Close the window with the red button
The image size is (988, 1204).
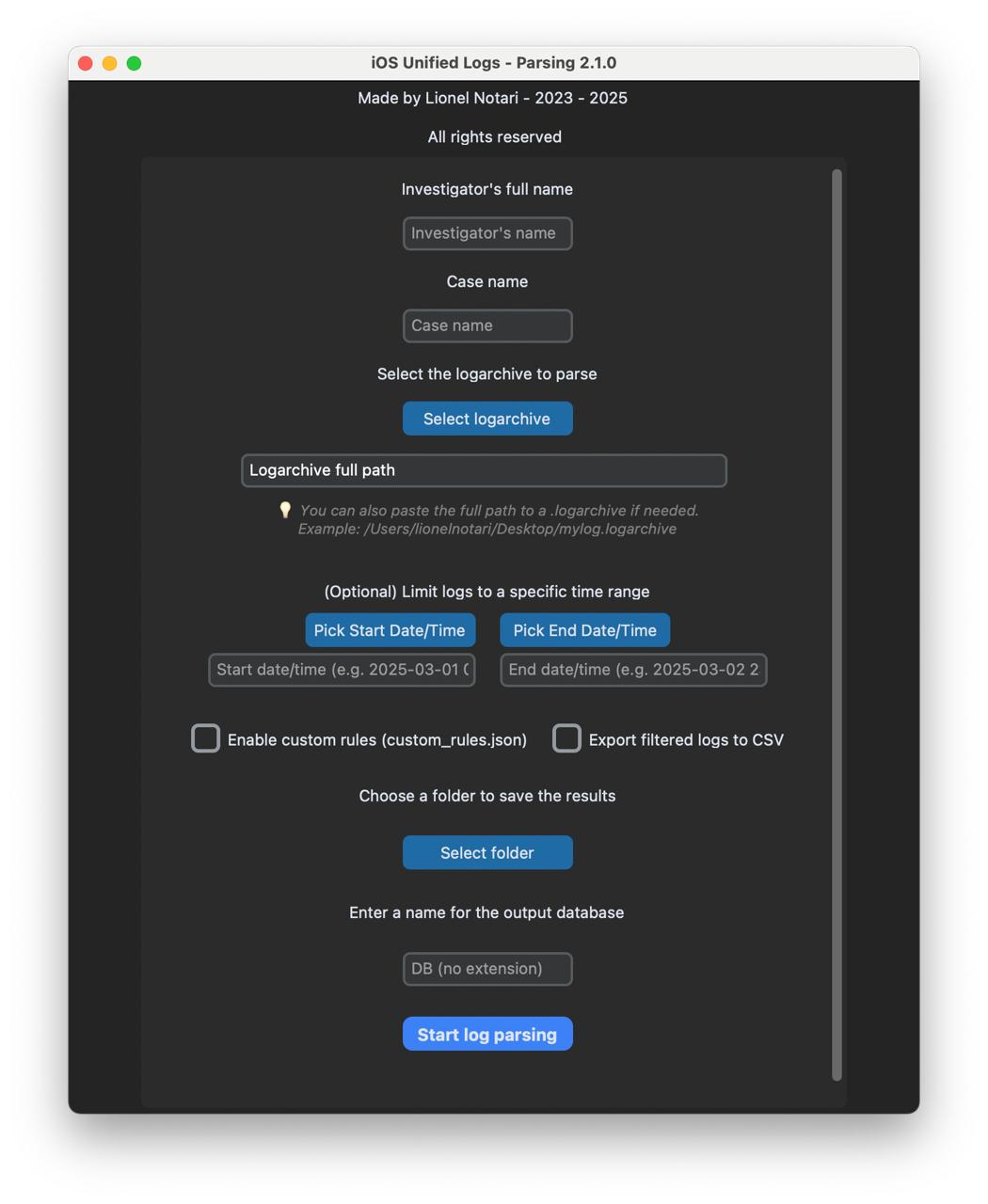tap(86, 63)
